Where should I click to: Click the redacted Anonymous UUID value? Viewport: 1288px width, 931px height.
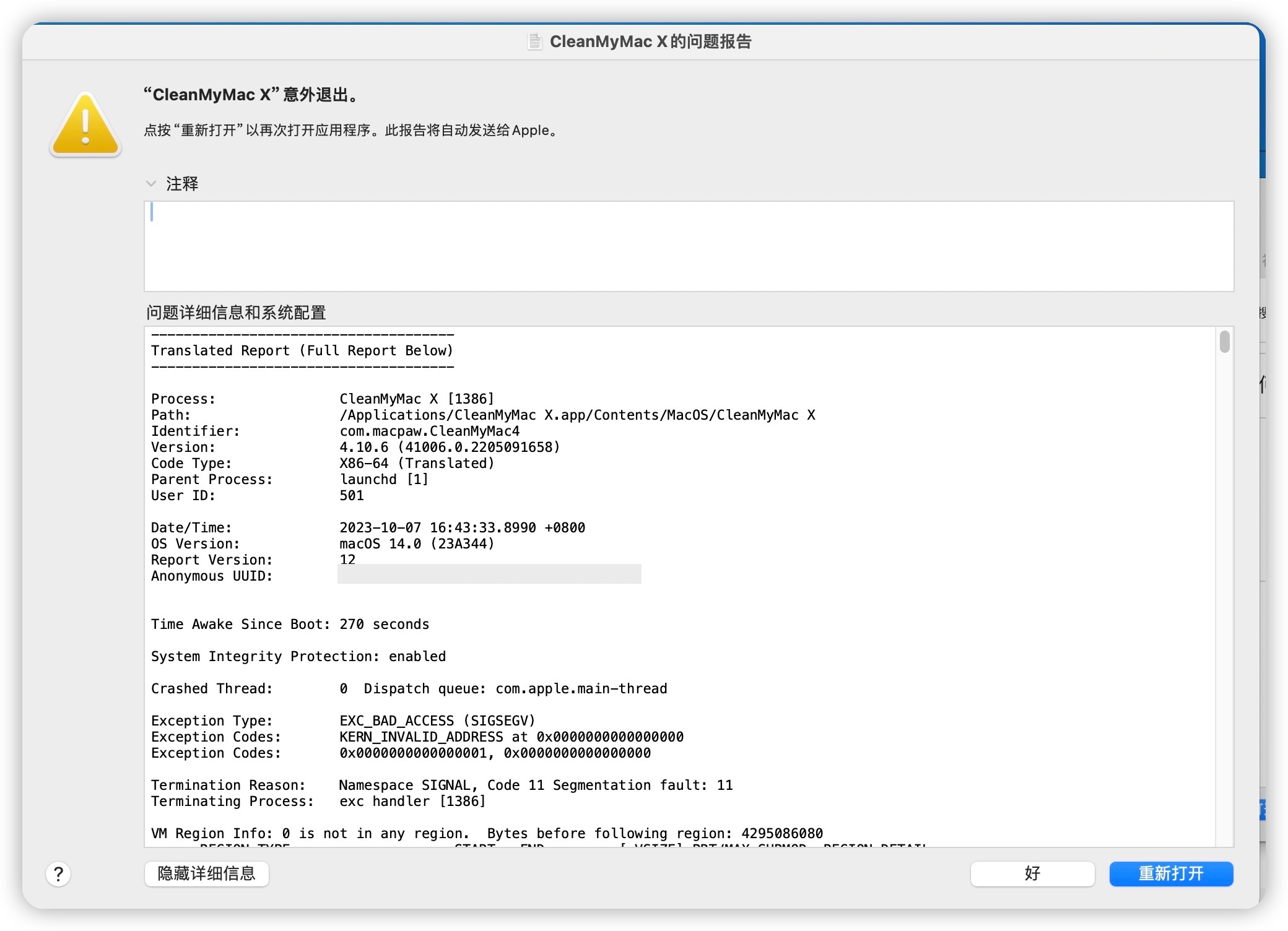489,574
